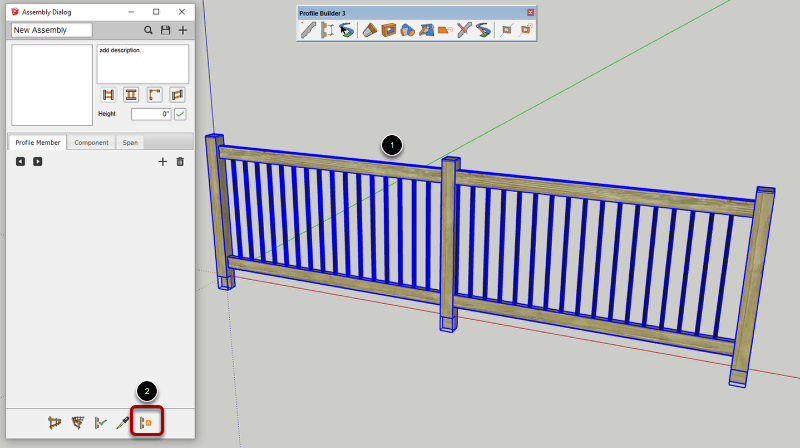Click the previous arrow under Profile Member tab

[21, 161]
